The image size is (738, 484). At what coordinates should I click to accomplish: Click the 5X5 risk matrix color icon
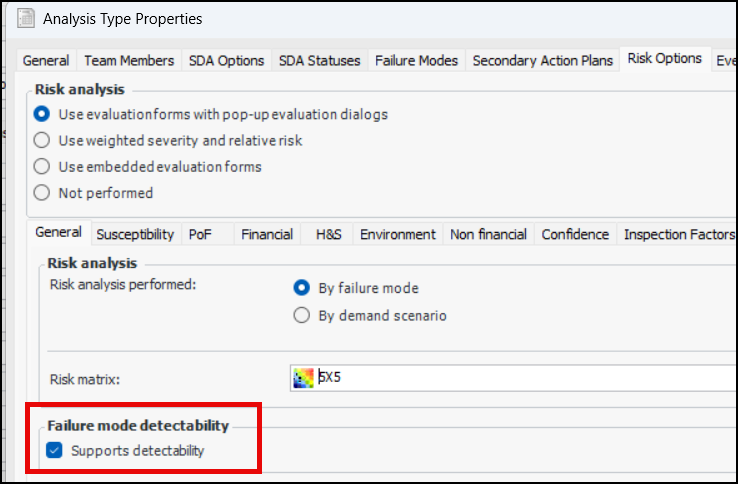[302, 379]
